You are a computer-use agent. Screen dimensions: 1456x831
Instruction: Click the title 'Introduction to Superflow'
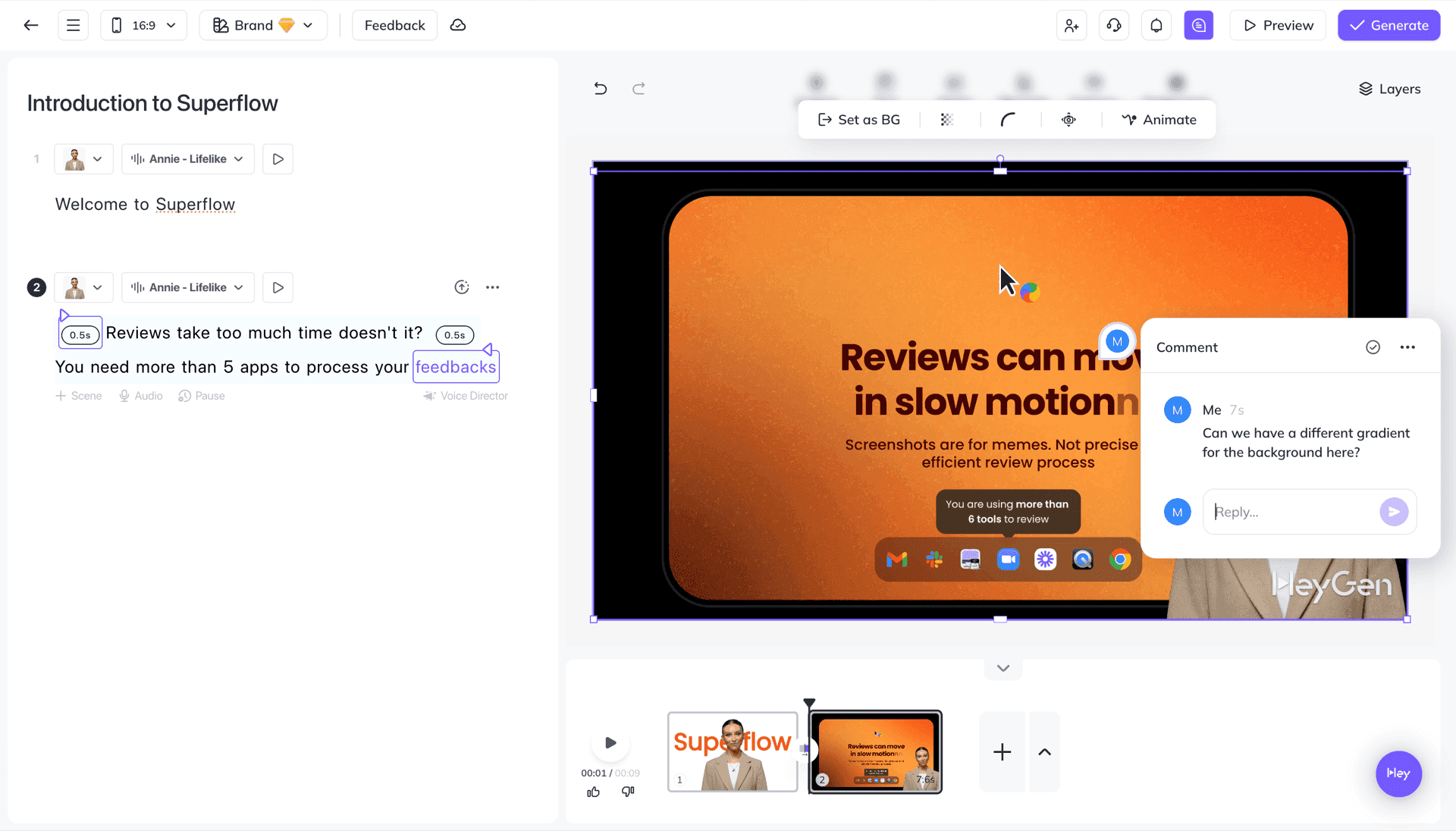[152, 103]
